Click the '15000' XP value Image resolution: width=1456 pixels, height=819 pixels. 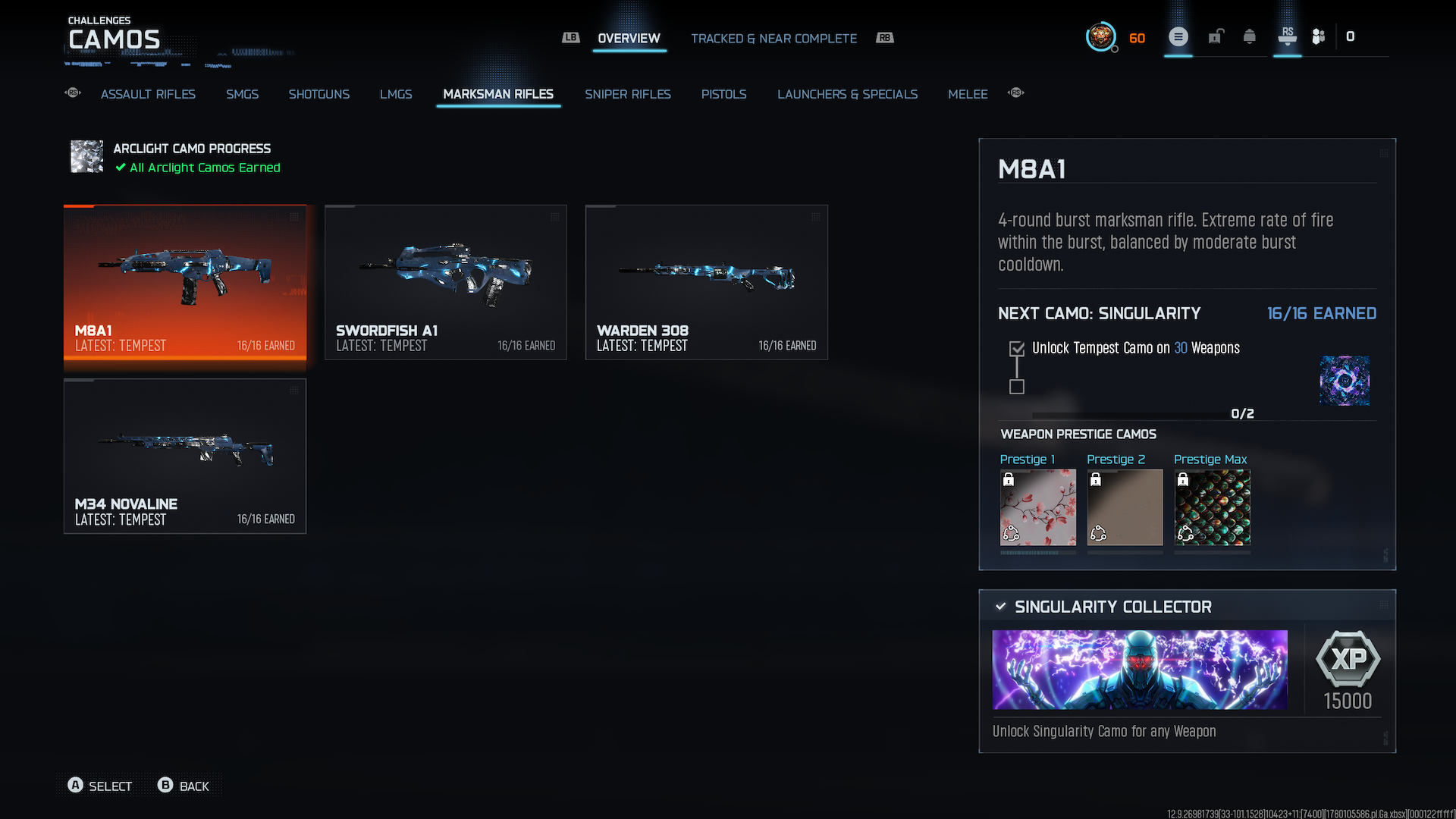(1348, 701)
